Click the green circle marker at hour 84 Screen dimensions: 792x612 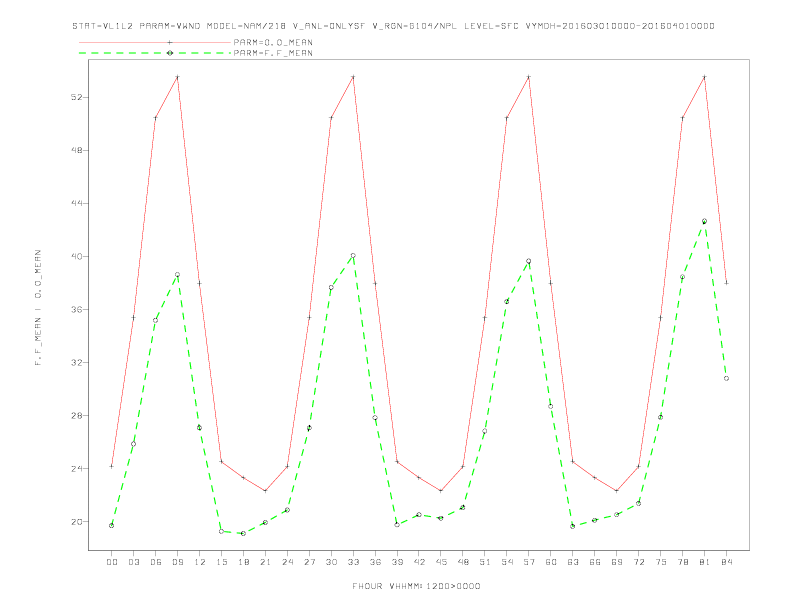[x=726, y=378]
